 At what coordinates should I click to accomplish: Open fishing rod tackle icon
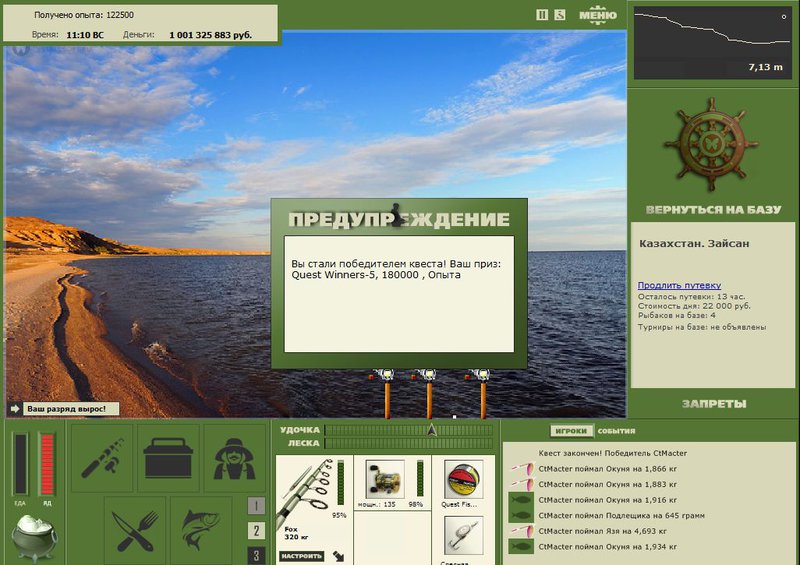click(102, 458)
